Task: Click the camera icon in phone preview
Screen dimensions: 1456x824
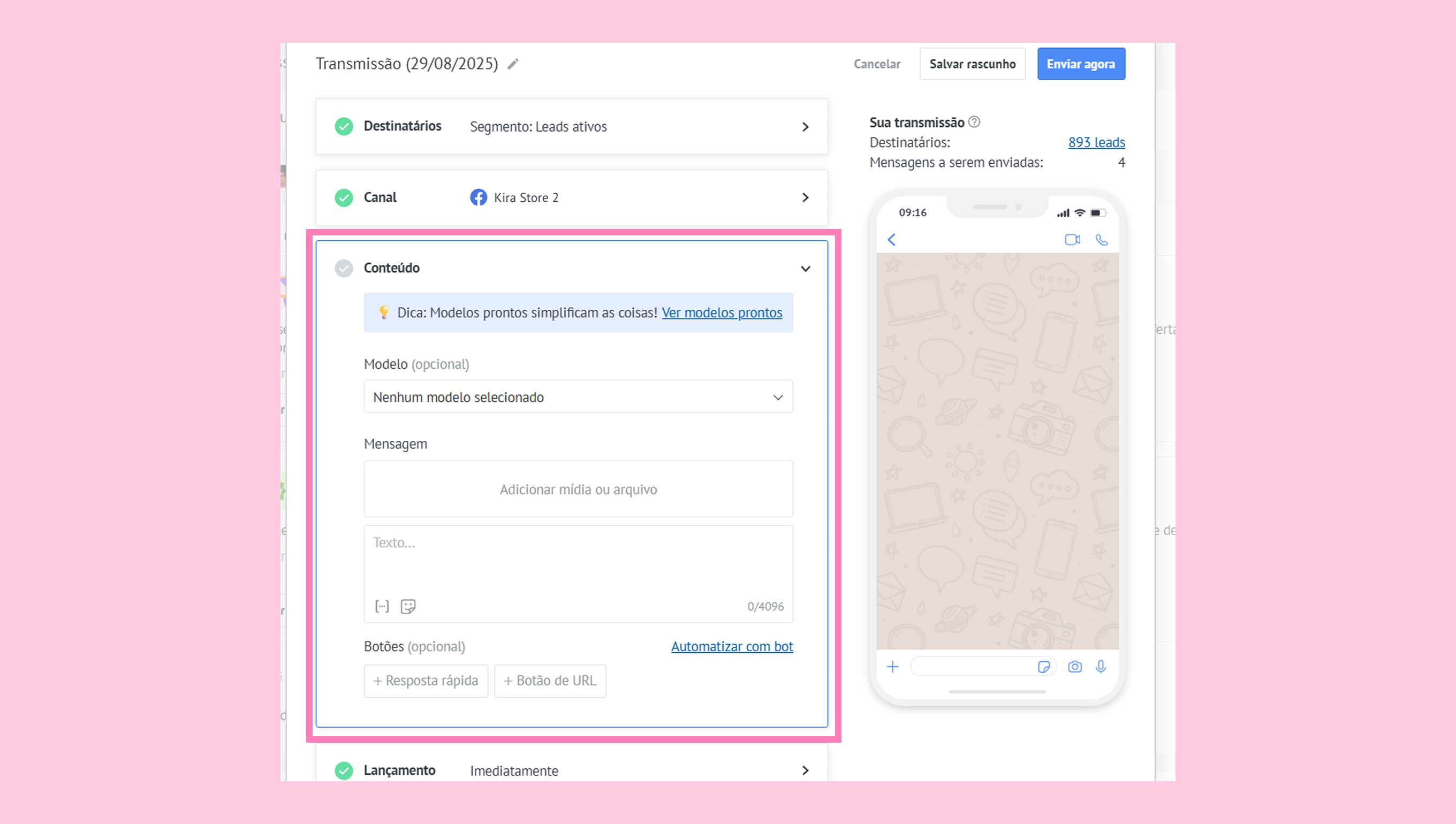Action: point(1074,667)
